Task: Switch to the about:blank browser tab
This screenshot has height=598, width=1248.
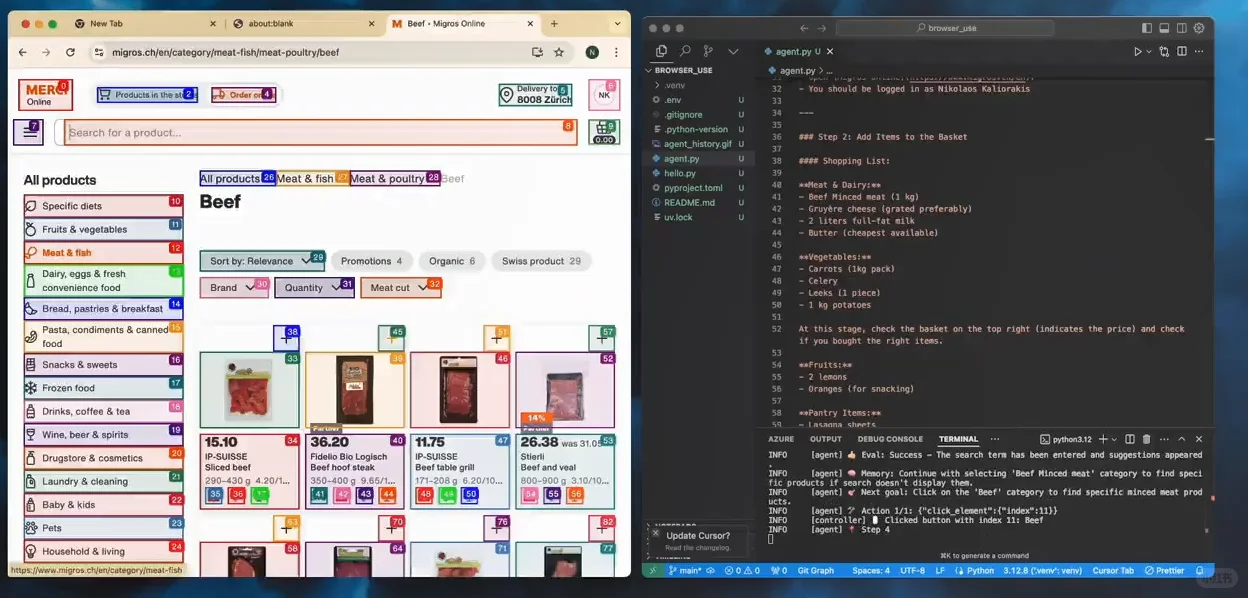Action: click(305, 23)
